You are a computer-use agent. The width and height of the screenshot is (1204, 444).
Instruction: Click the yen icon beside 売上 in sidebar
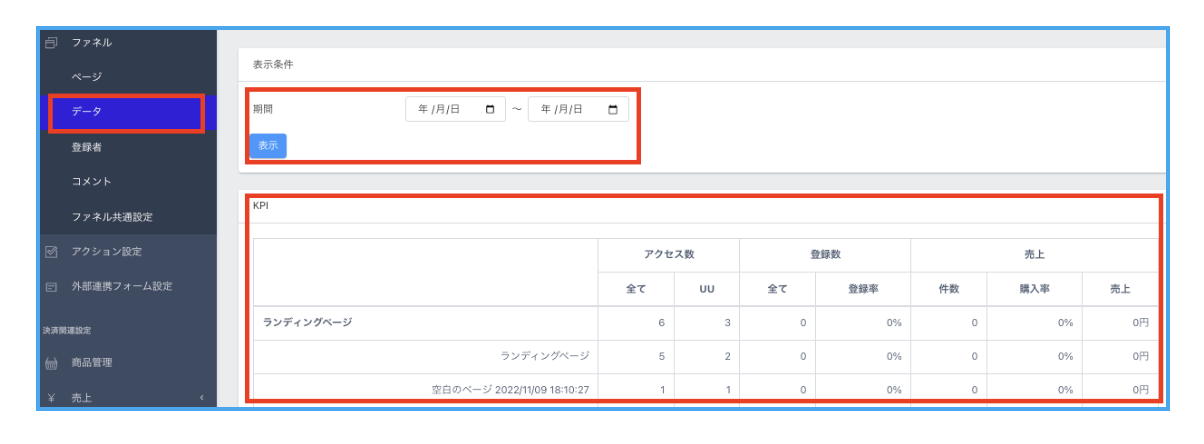(51, 398)
